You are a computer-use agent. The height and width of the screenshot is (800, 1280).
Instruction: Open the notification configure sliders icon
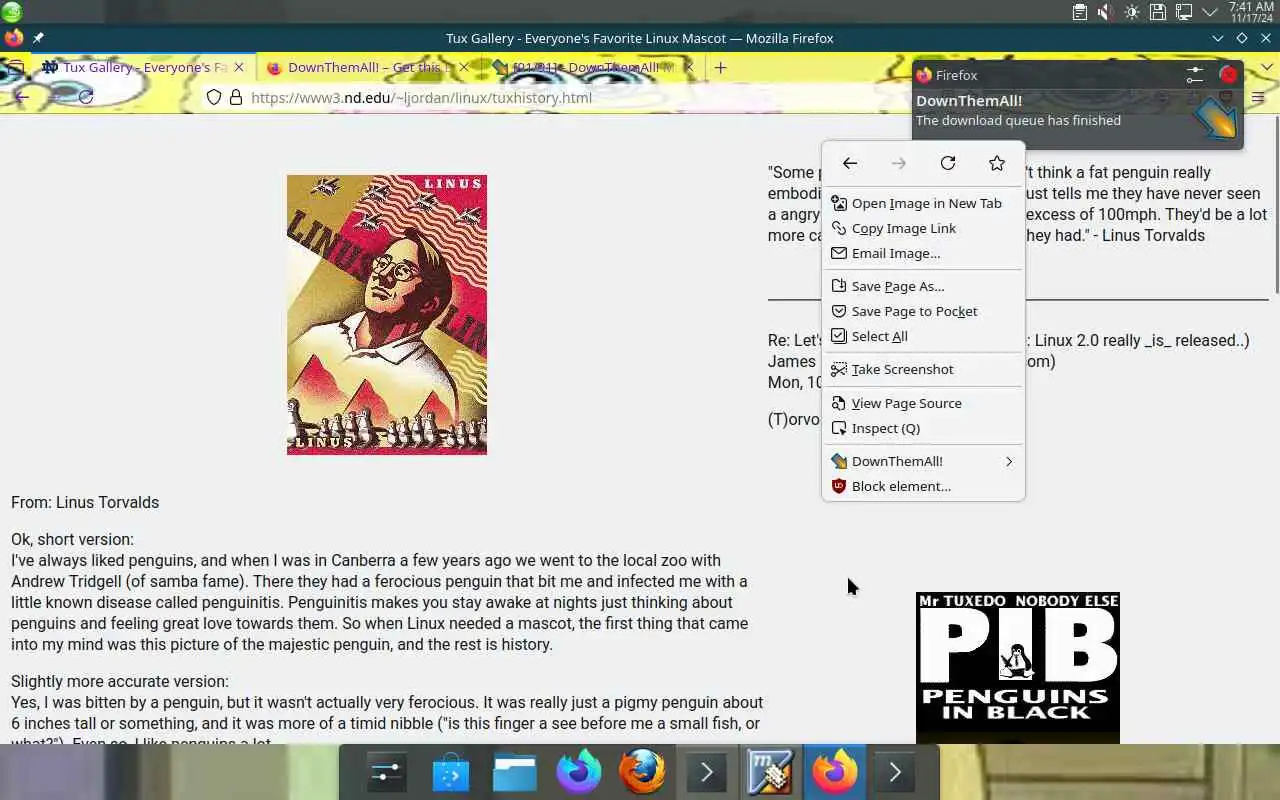pyautogui.click(x=1195, y=75)
